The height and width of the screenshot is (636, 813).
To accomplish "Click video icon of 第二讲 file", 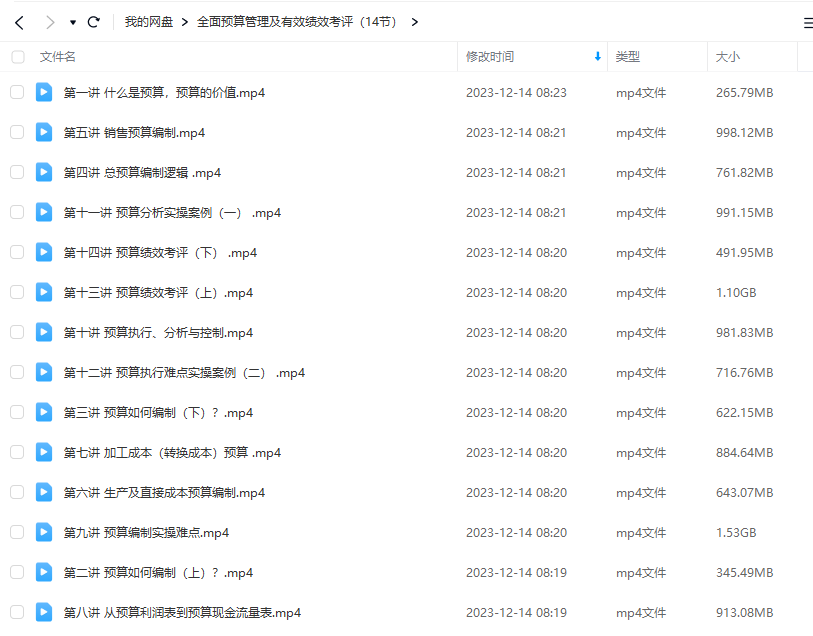I will [x=44, y=572].
